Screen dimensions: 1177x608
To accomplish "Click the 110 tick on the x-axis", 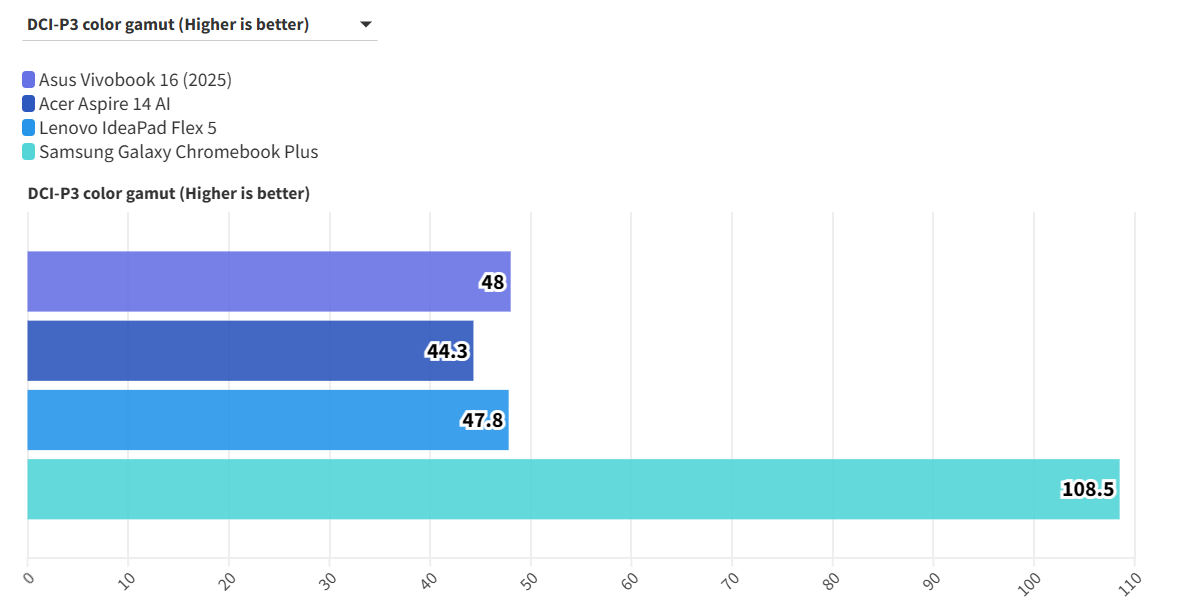I will (x=1130, y=580).
